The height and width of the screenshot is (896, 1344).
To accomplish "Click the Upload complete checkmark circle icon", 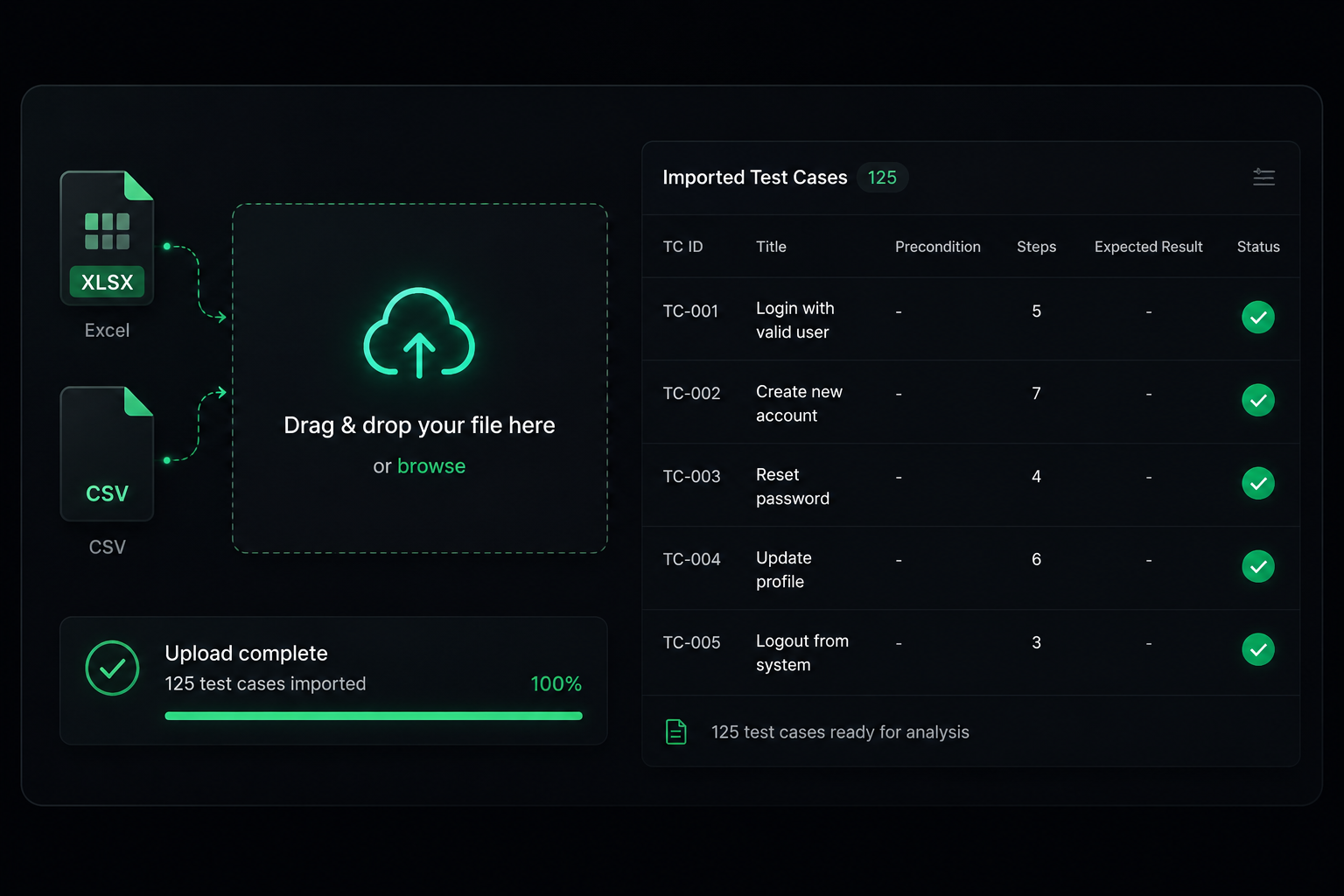I will coord(112,668).
